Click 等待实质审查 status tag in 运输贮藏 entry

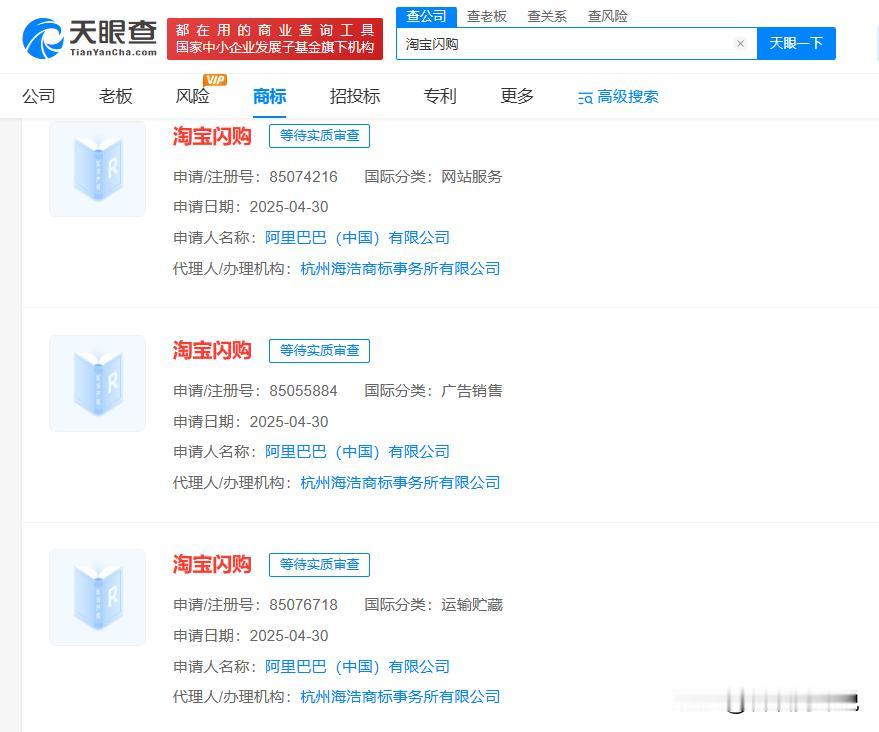pyautogui.click(x=320, y=565)
